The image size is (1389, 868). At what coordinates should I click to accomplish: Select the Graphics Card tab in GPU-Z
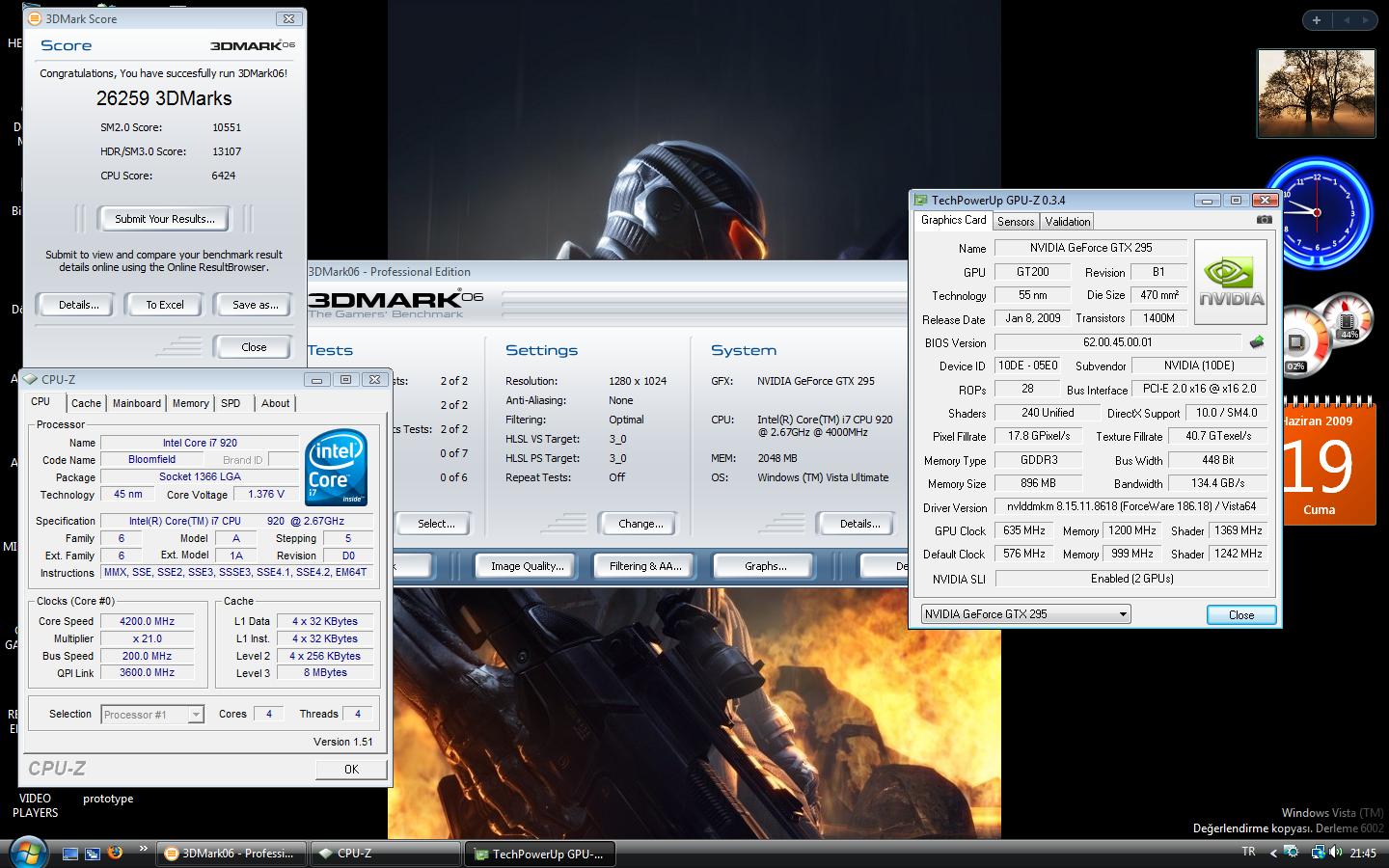[953, 220]
